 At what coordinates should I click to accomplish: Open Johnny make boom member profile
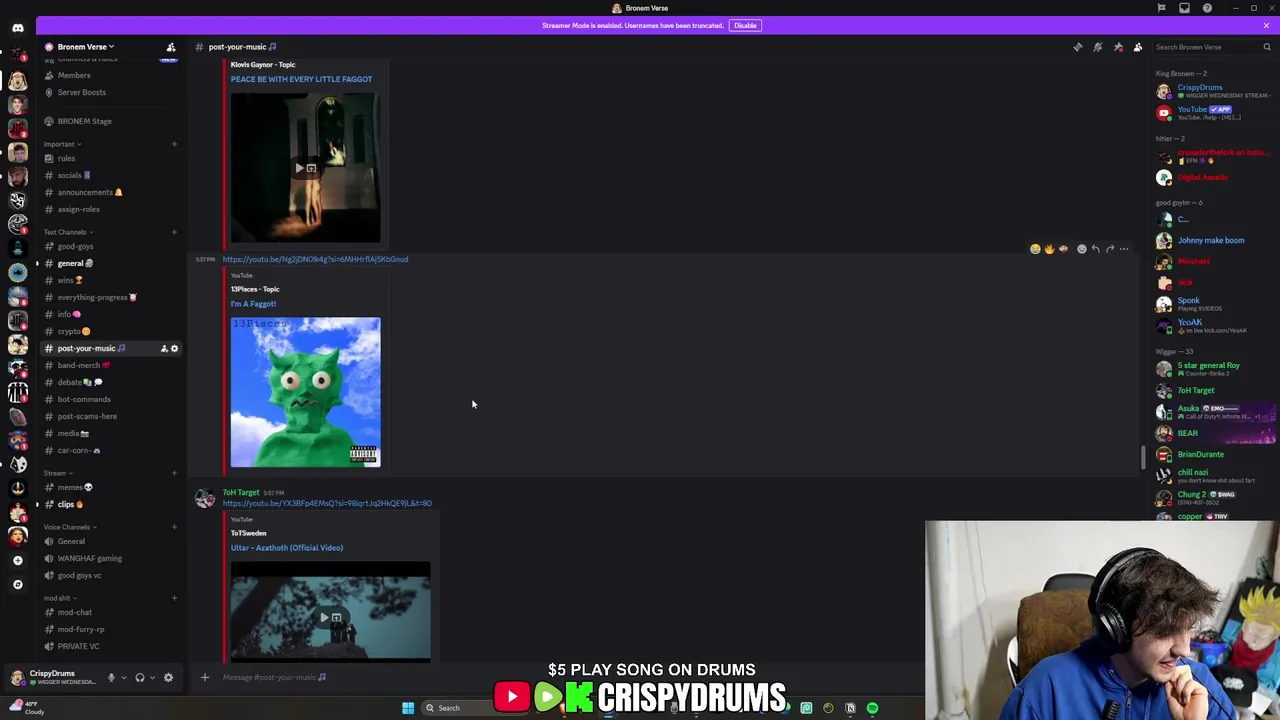[x=1214, y=240]
